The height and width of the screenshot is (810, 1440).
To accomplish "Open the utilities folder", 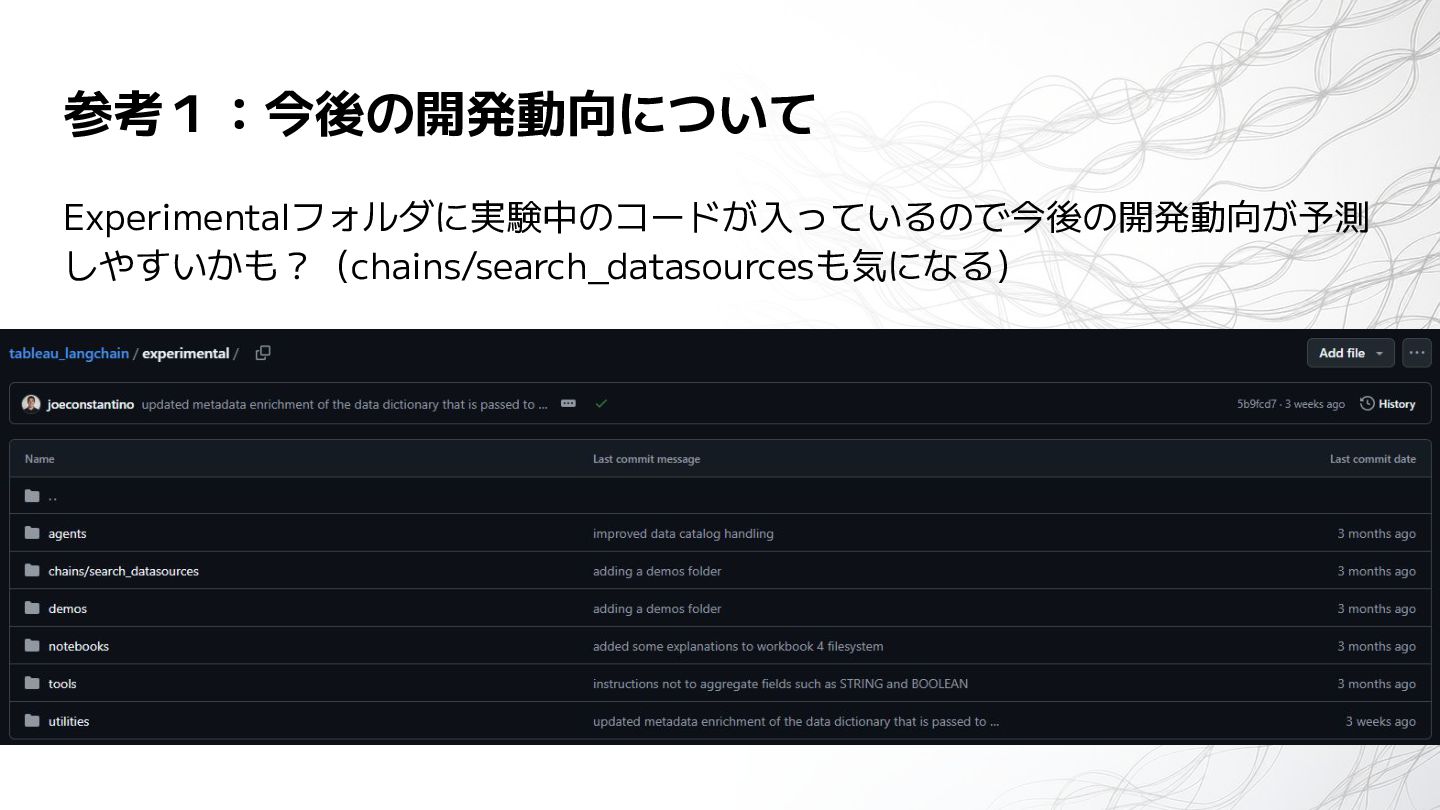I will click(x=68, y=721).
